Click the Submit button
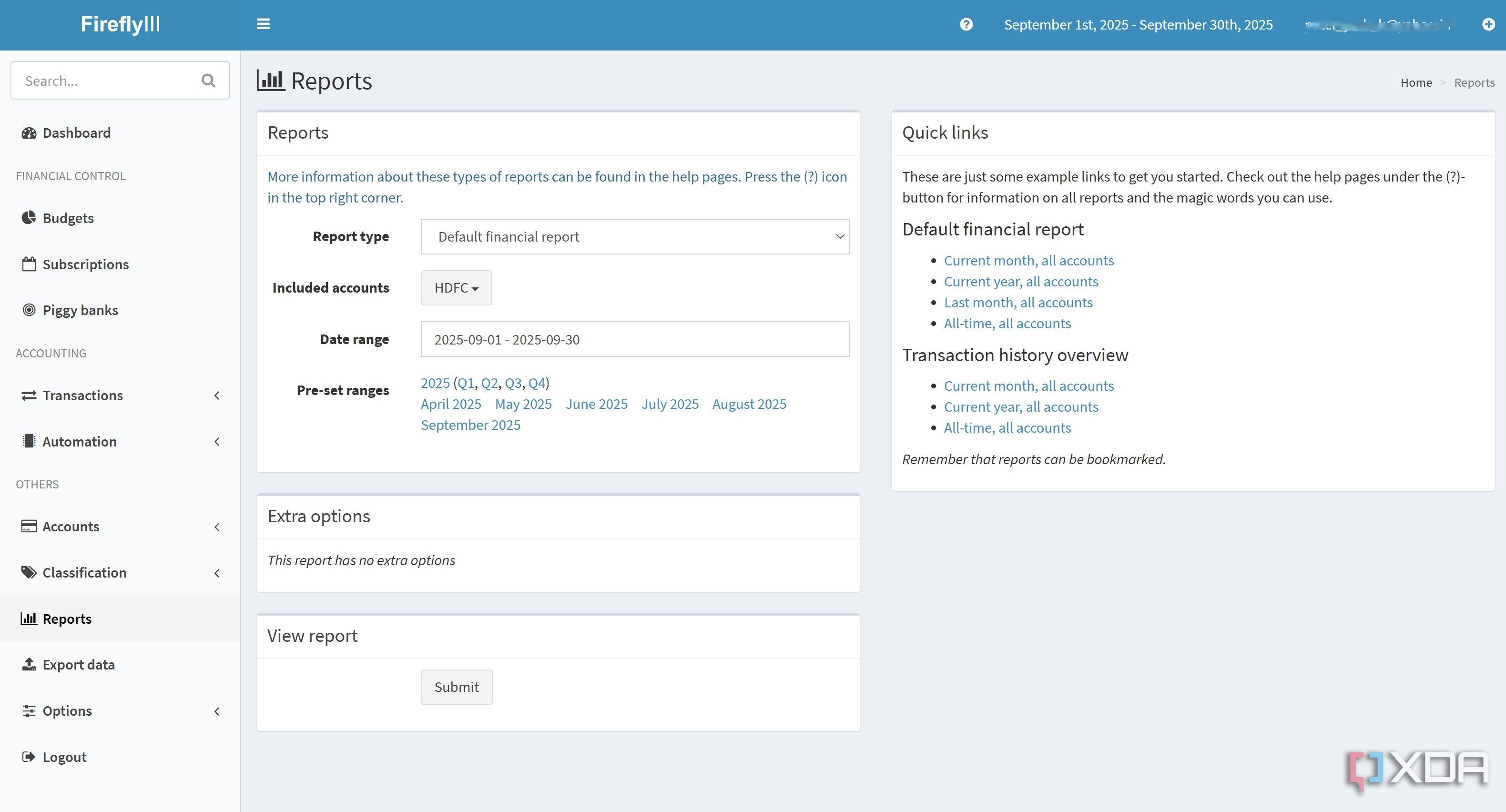This screenshot has width=1506, height=812. [457, 687]
